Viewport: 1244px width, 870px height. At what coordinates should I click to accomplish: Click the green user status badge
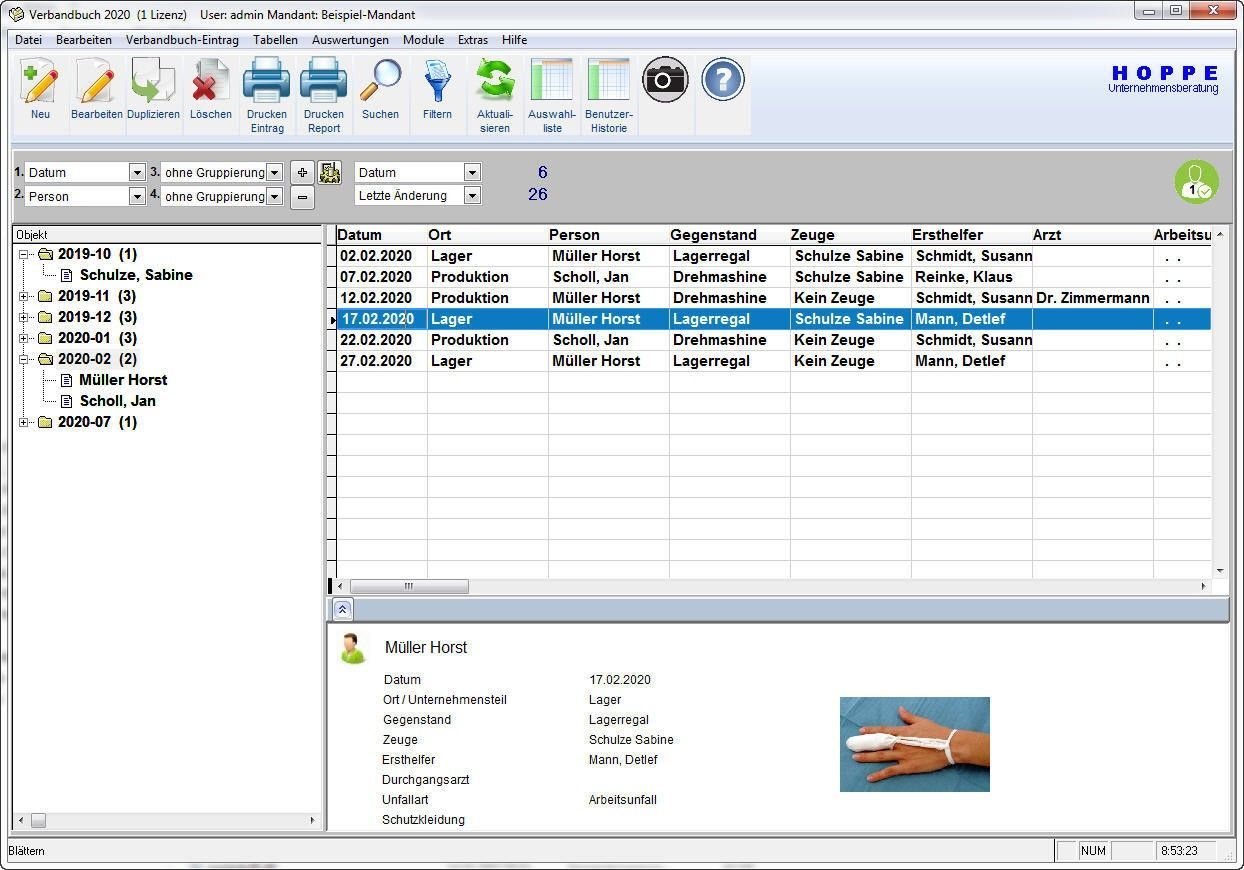pyautogui.click(x=1196, y=182)
